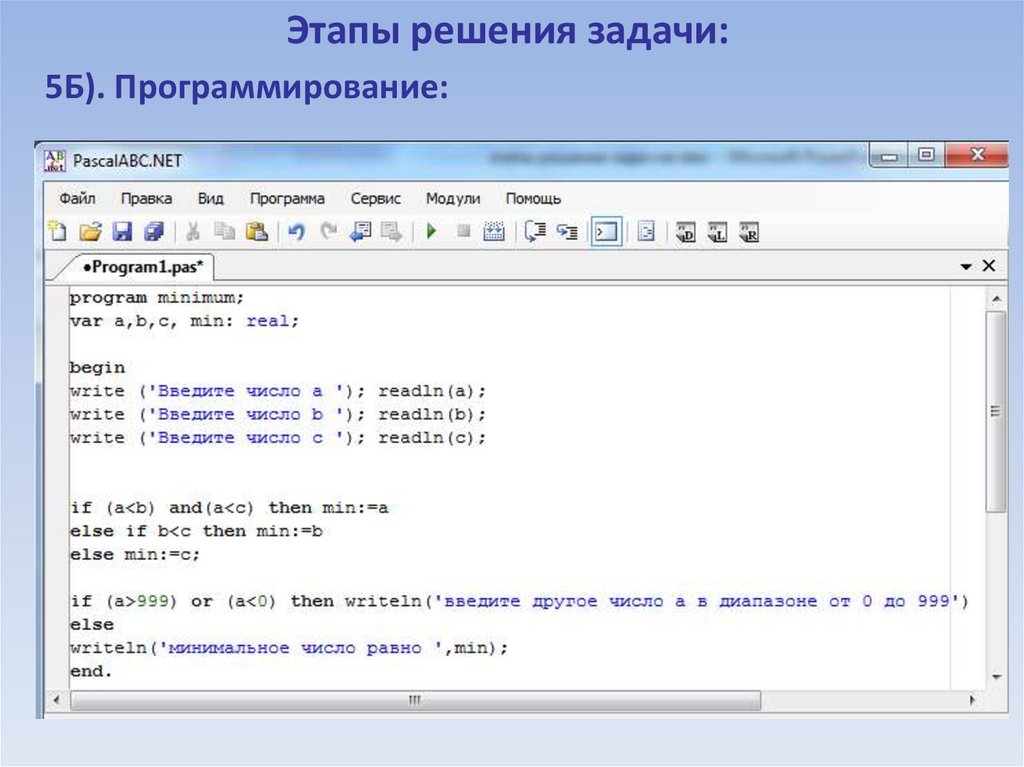The width and height of the screenshot is (1024, 767).
Task: Open the Вид menu
Action: tap(210, 199)
